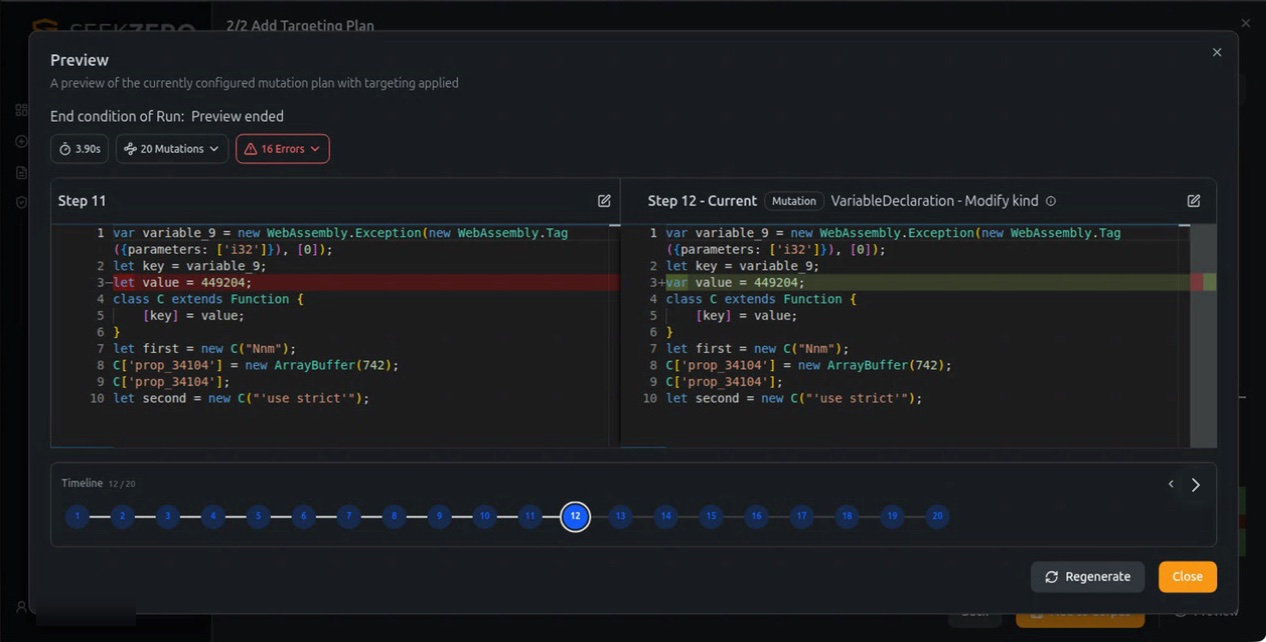
Task: Click removed line 'let value = 449204;'
Action: (182, 283)
